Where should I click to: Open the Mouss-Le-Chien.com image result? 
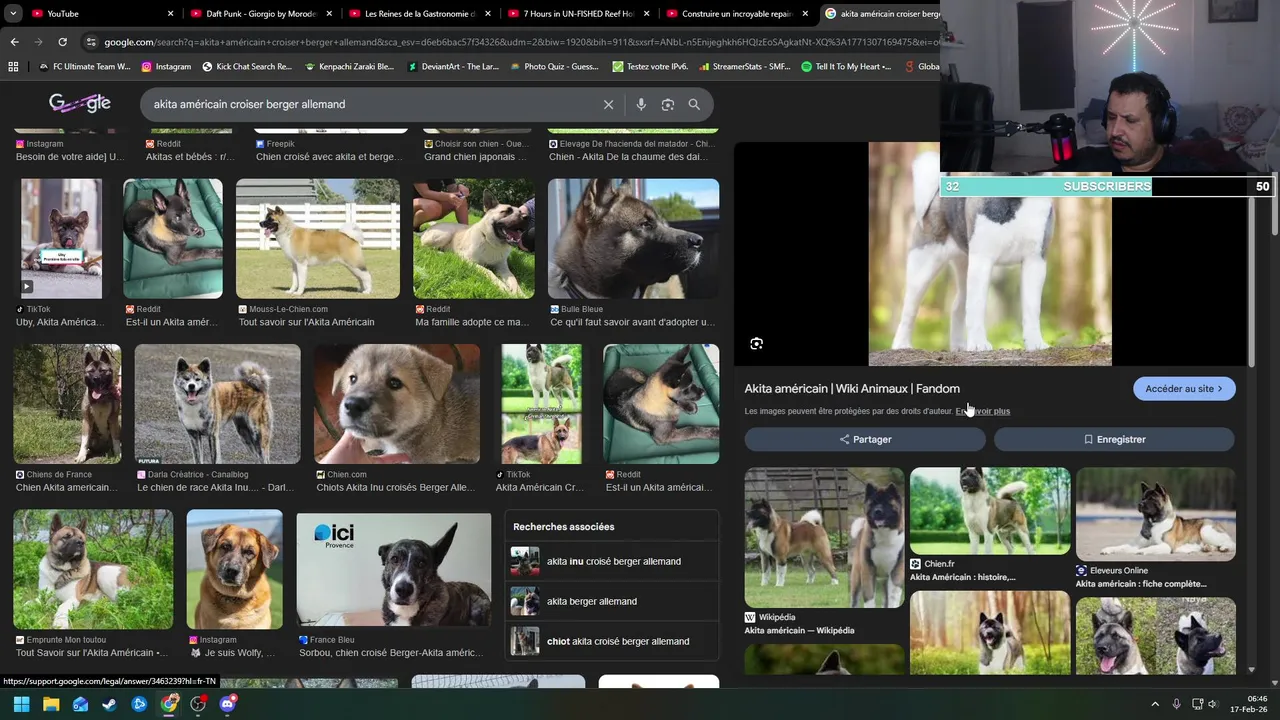pyautogui.click(x=318, y=239)
